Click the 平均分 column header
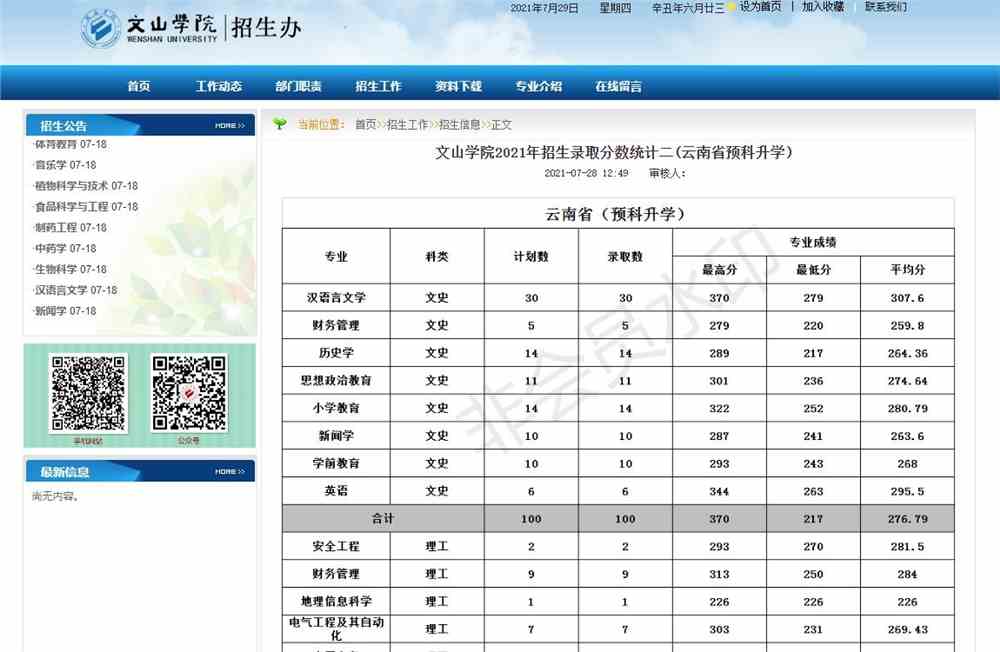1000x652 pixels. [908, 270]
